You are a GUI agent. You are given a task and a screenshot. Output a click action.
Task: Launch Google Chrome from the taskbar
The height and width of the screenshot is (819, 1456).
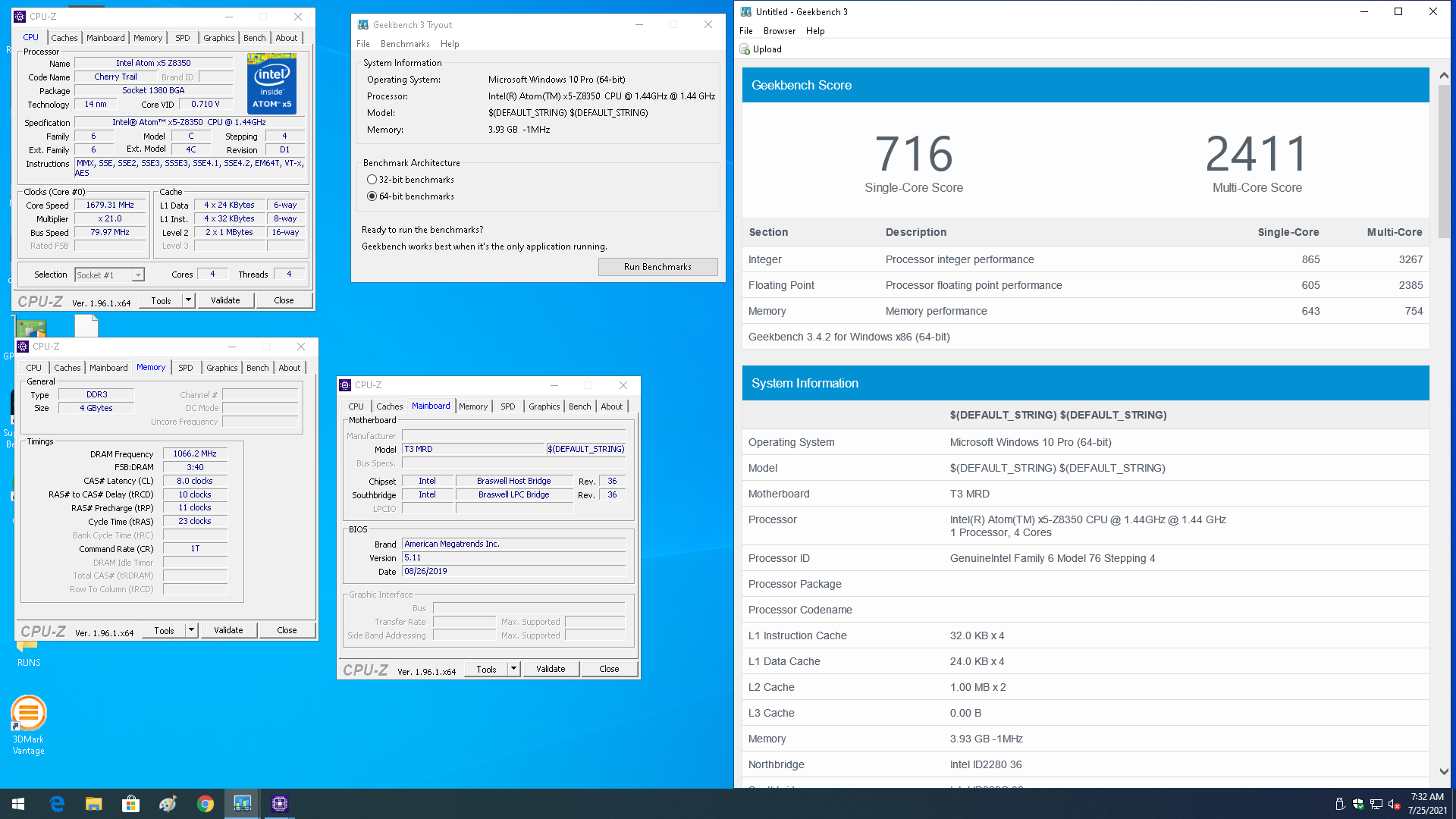205,804
